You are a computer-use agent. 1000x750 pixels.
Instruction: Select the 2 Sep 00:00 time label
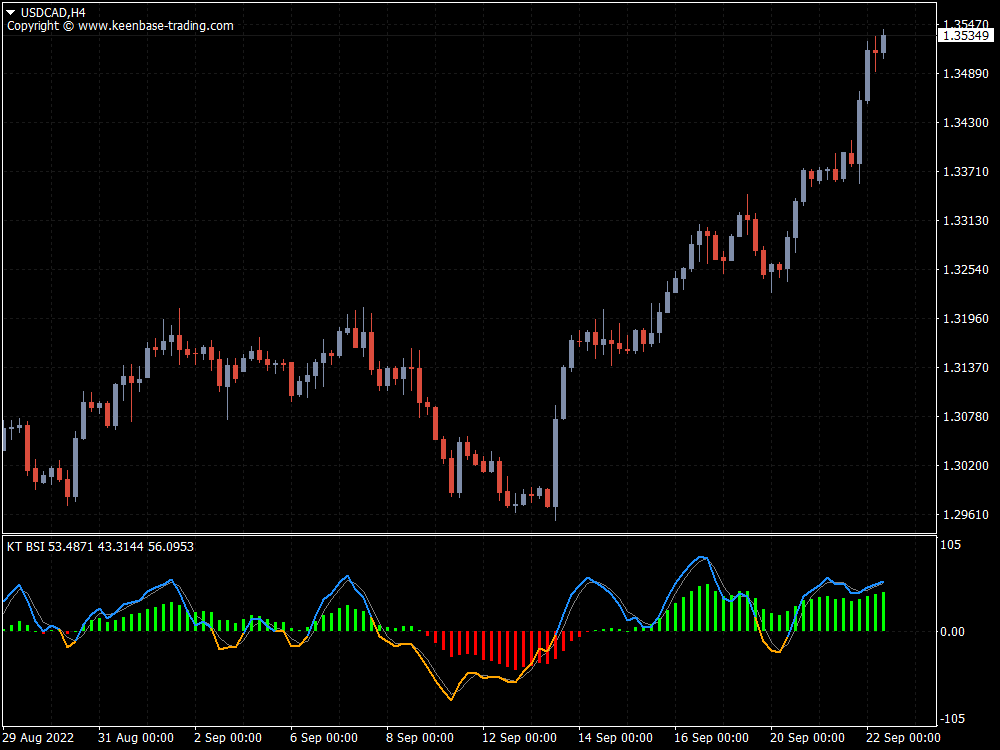228,738
